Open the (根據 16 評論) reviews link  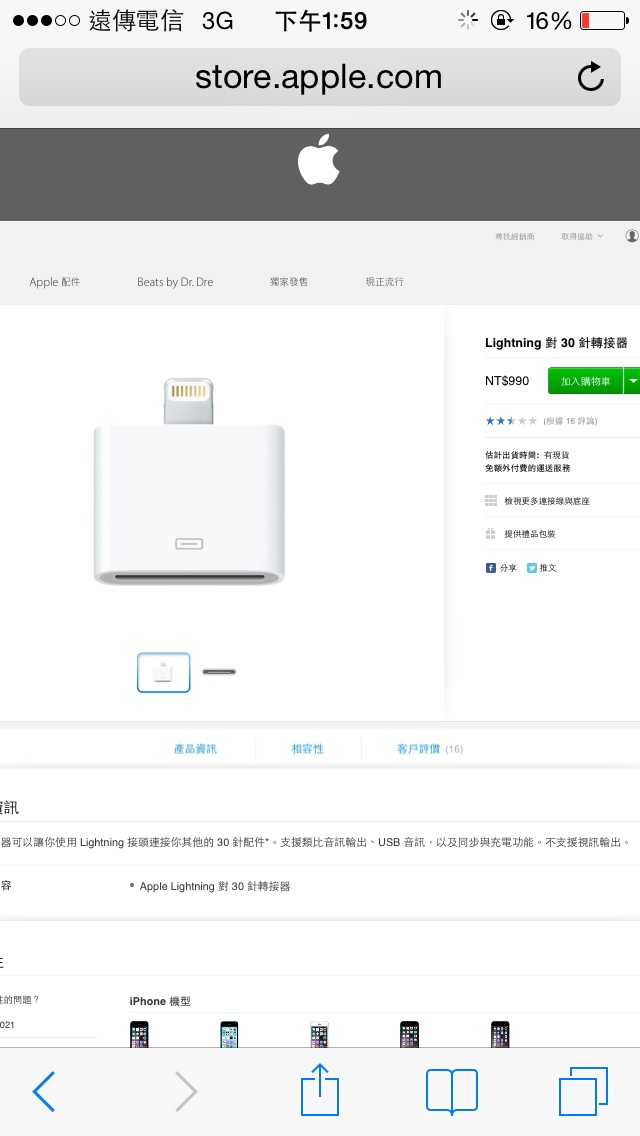[570, 421]
